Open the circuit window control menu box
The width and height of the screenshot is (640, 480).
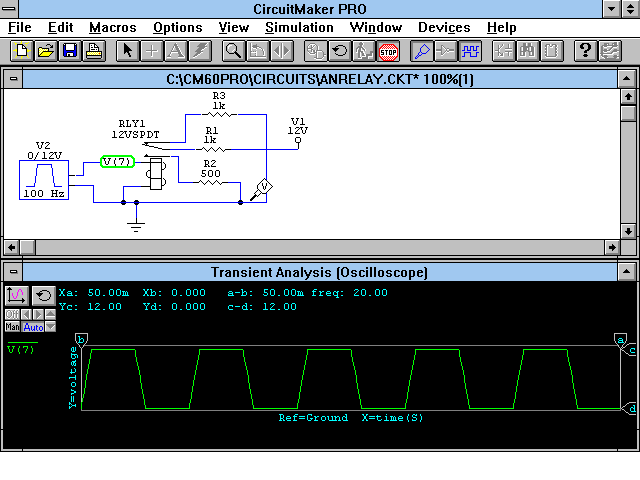point(13,79)
